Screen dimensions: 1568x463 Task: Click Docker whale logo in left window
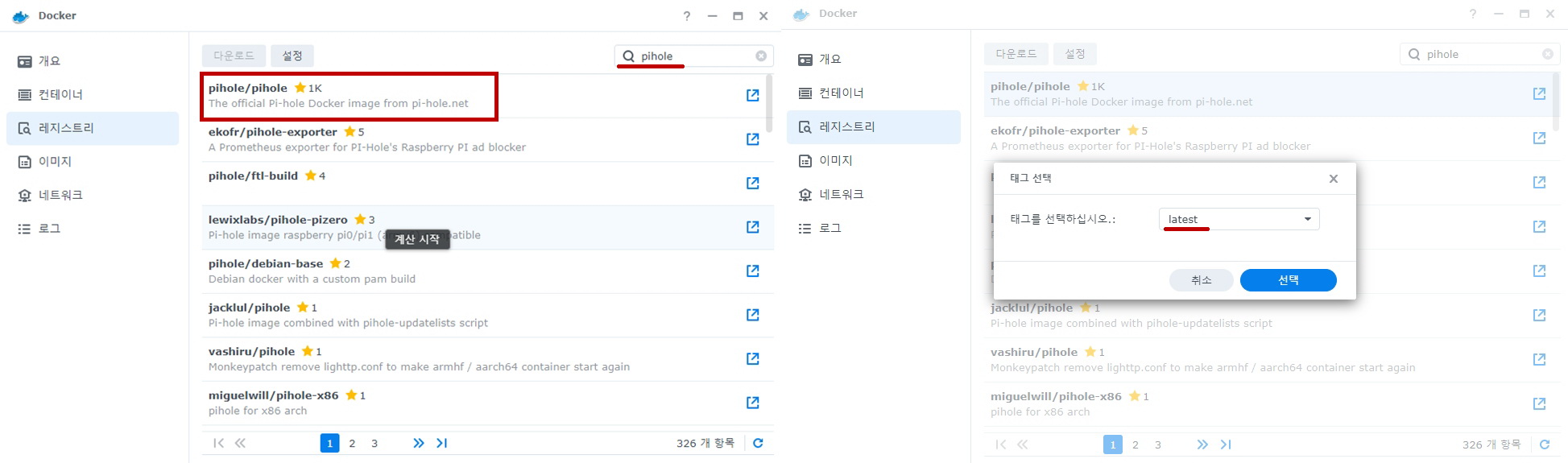click(21, 16)
